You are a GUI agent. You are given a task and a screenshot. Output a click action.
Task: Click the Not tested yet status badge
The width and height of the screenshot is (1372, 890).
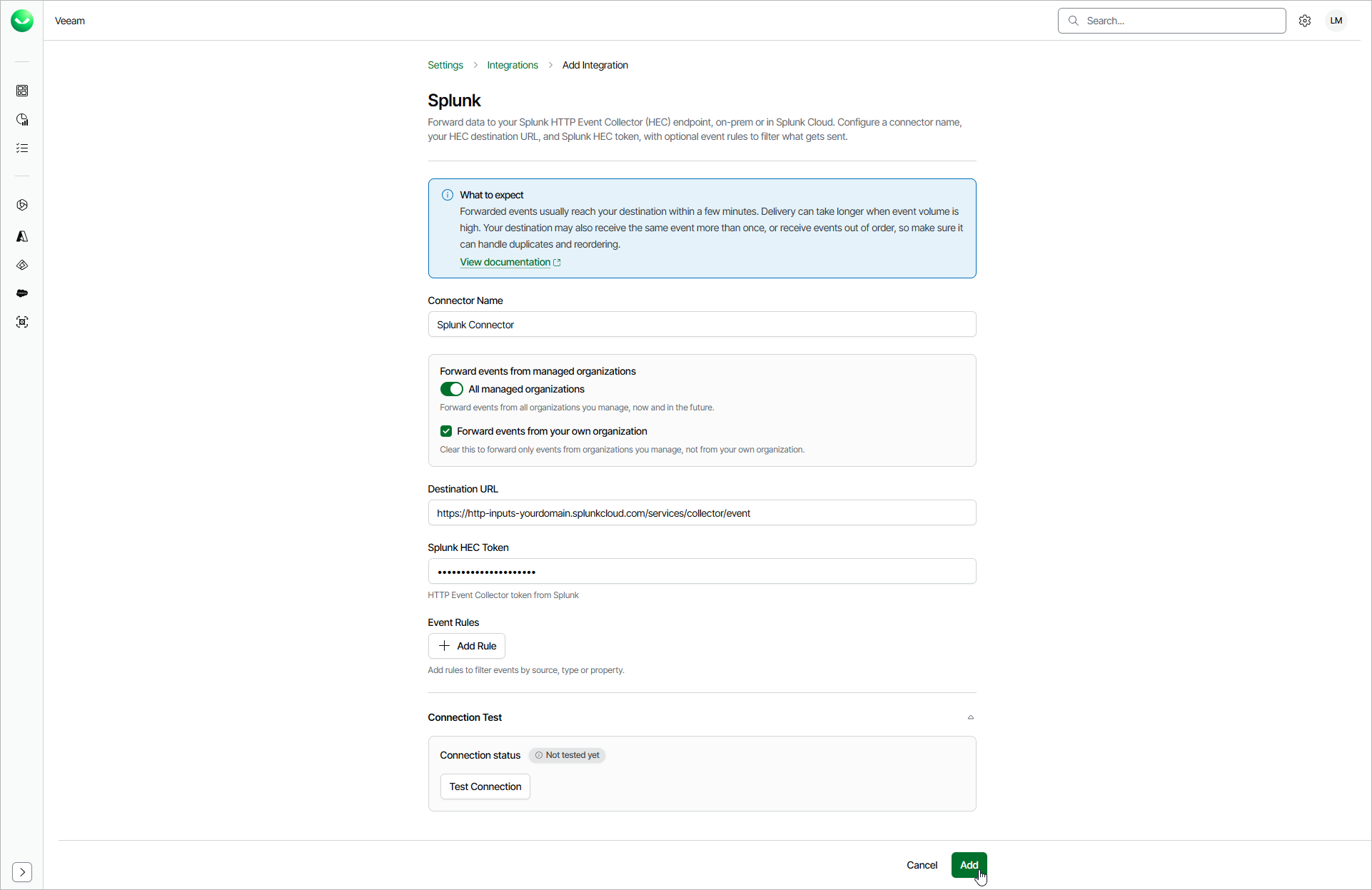568,755
